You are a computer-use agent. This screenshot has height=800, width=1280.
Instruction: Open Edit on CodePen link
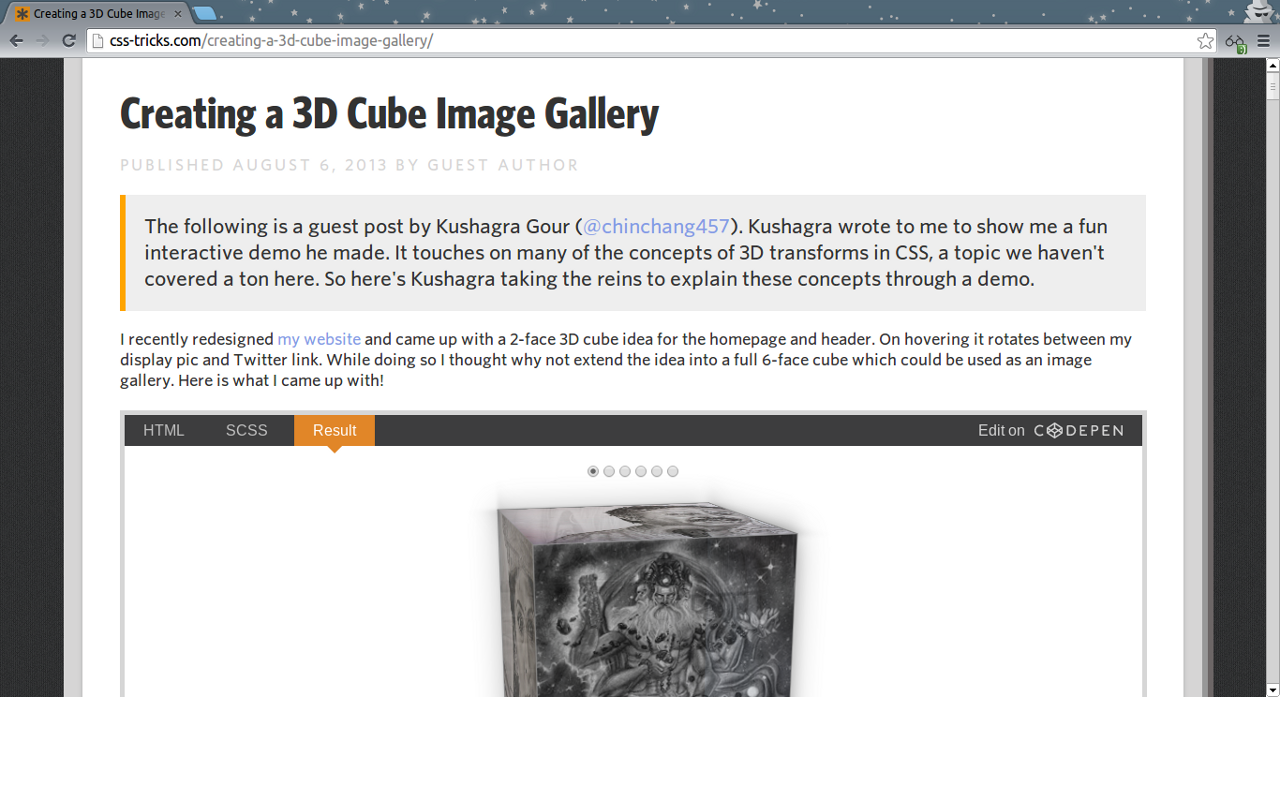[x=1051, y=430]
